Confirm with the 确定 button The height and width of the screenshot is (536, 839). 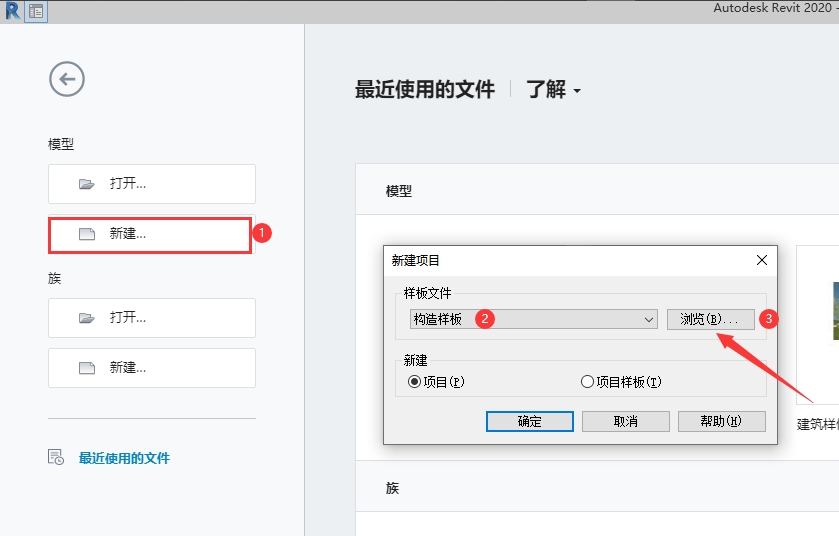tap(530, 422)
